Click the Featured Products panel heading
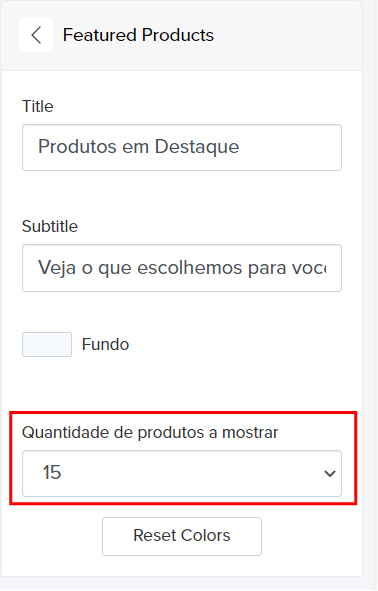Screen dimensions: 378x591 pos(138,35)
